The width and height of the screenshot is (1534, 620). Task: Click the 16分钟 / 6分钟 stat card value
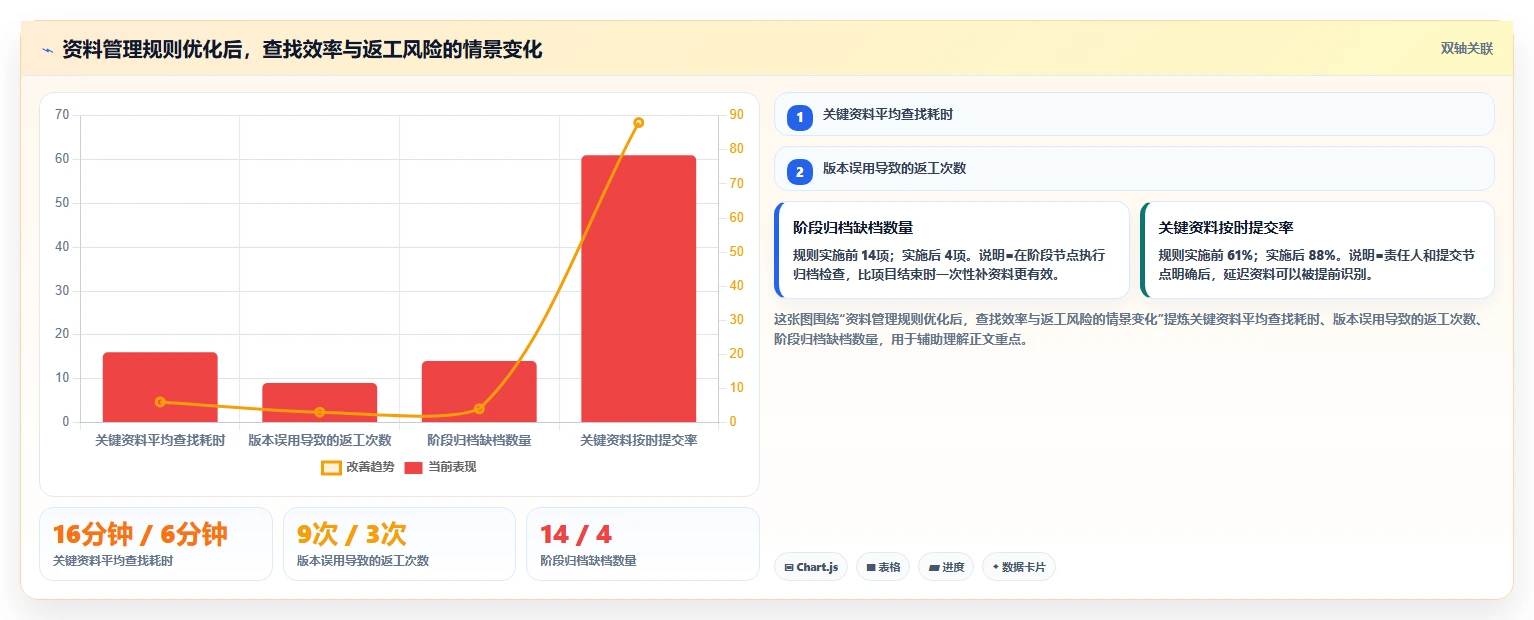click(x=140, y=535)
